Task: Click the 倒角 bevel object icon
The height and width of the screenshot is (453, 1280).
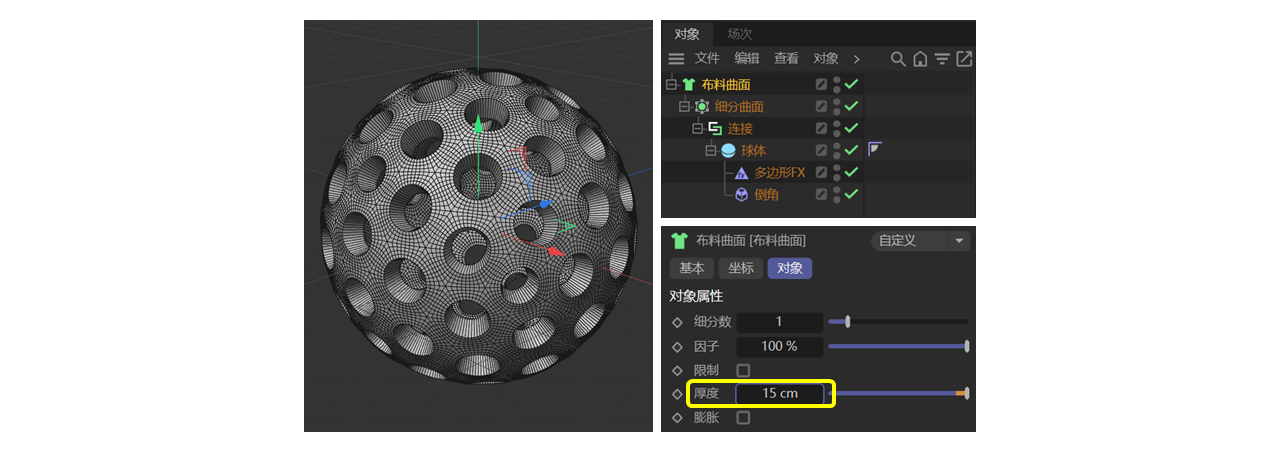Action: 741,195
